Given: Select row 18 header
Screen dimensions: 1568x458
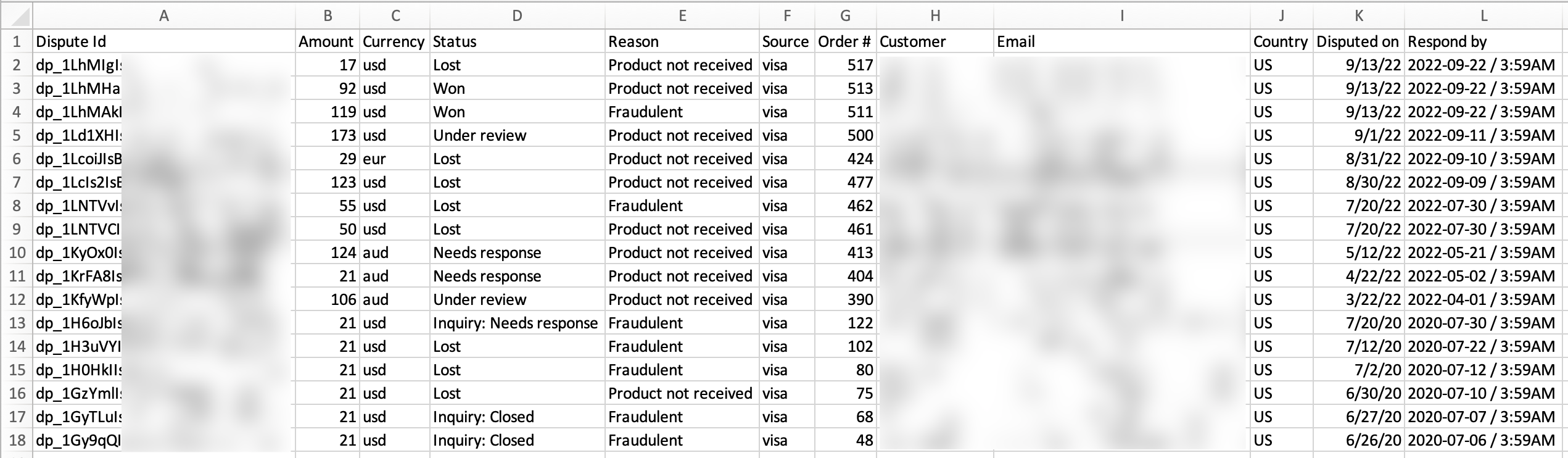Looking at the screenshot, I should coord(17,440).
